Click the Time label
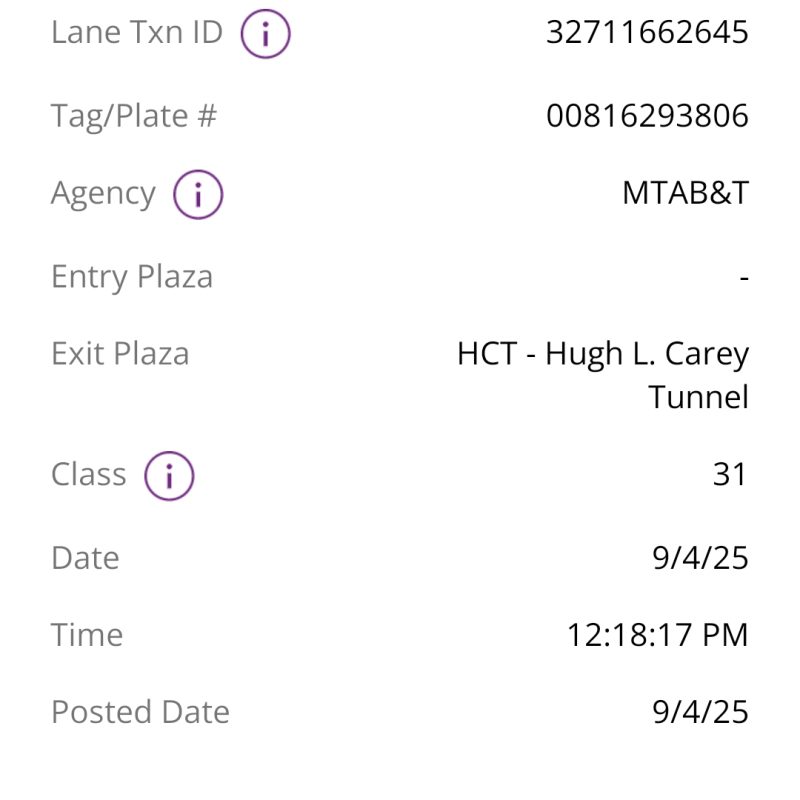This screenshot has height=800, width=800. (x=87, y=635)
